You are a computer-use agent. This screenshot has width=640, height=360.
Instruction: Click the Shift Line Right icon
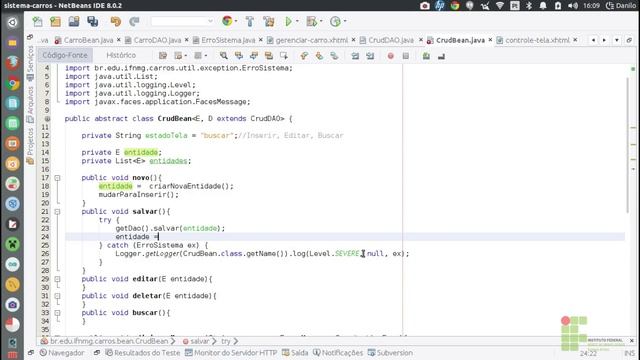coord(370,56)
